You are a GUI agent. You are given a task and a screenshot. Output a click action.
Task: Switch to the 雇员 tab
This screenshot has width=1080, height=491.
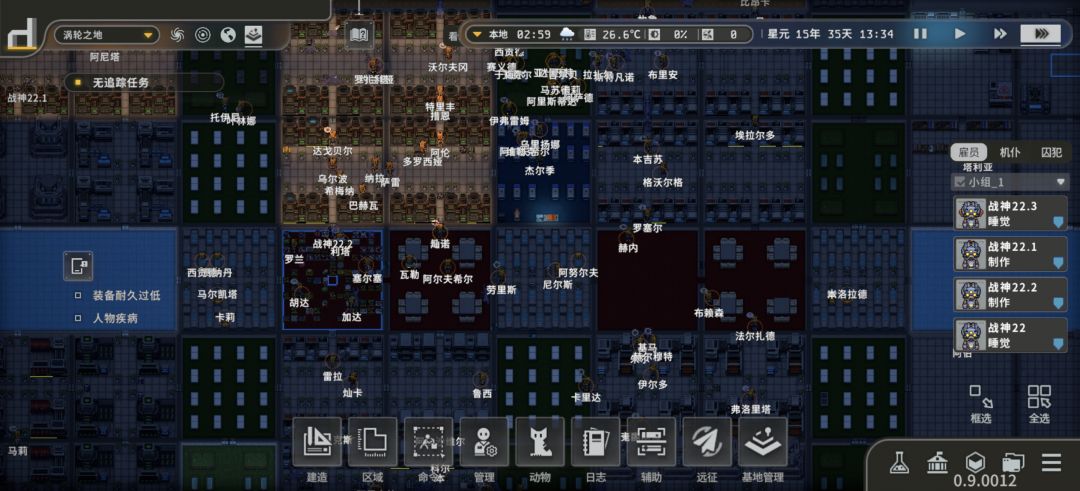click(x=968, y=152)
